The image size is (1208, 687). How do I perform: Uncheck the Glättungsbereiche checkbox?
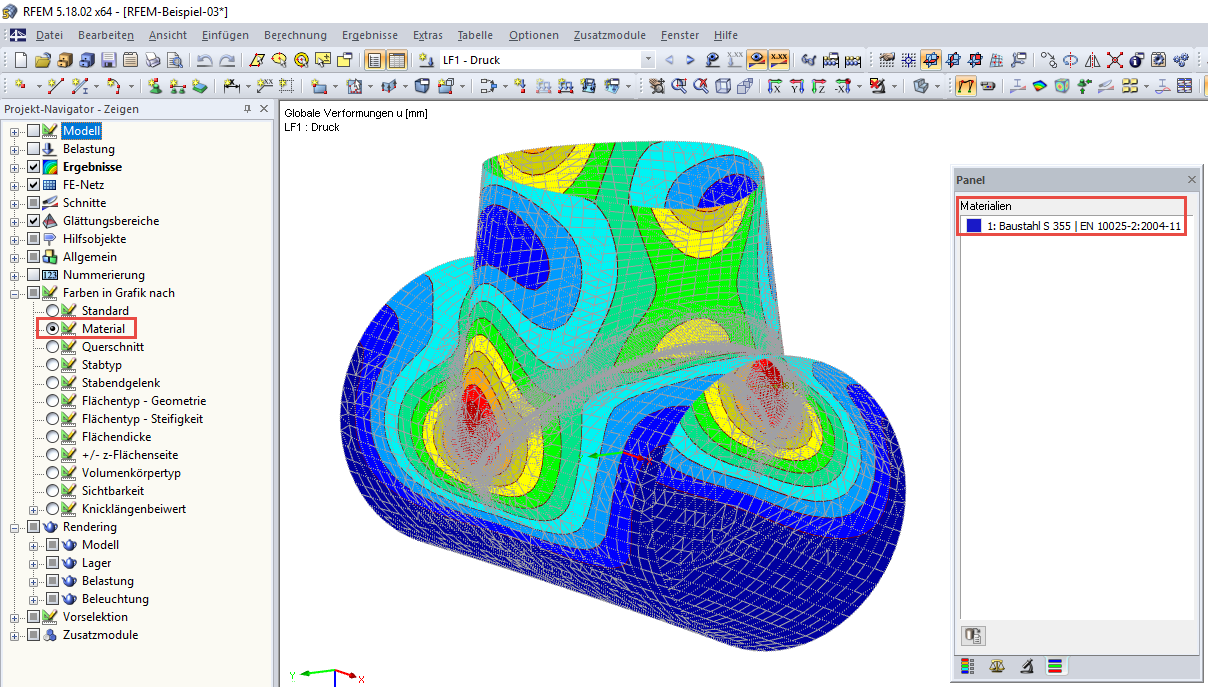coord(34,221)
